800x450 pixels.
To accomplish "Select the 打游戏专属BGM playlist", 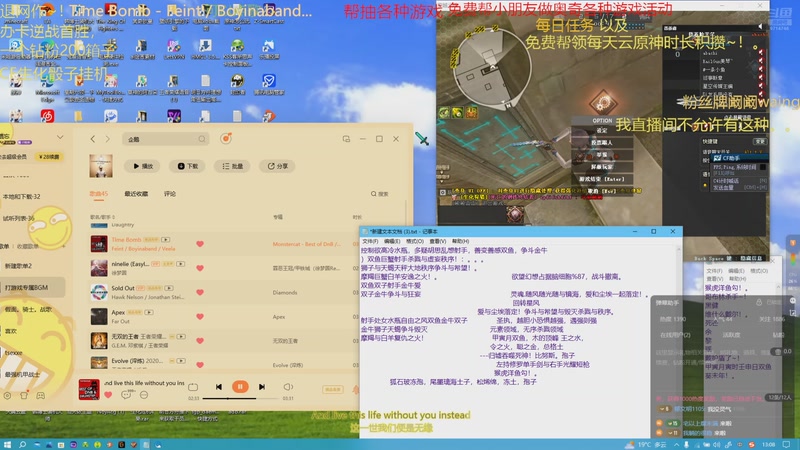I will coord(33,288).
